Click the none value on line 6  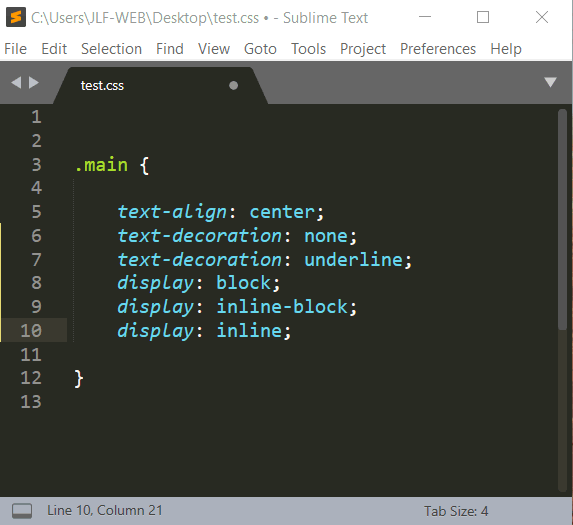[x=326, y=236]
